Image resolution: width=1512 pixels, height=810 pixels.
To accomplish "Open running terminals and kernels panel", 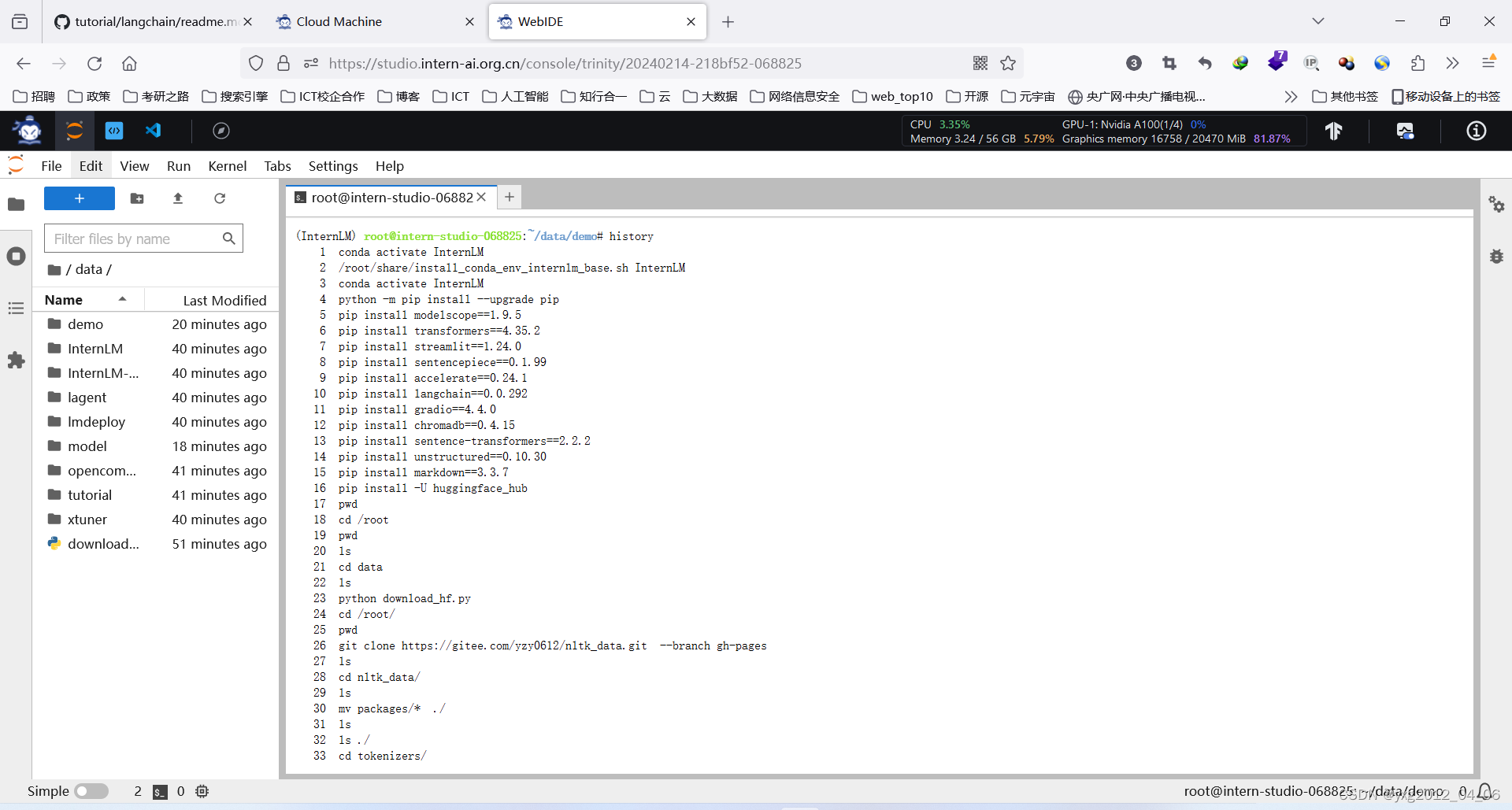I will pyautogui.click(x=16, y=257).
